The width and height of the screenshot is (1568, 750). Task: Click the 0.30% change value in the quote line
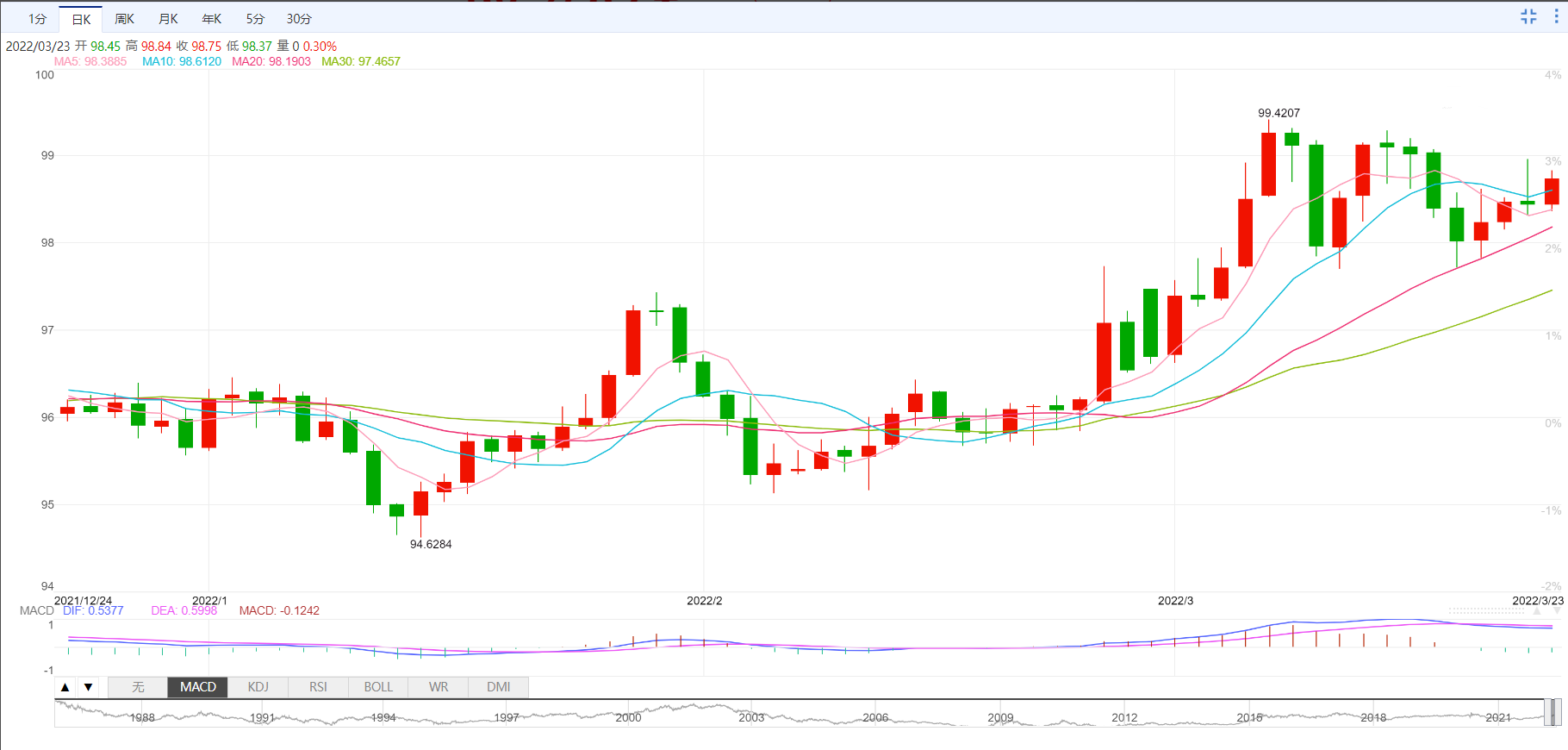tap(320, 47)
